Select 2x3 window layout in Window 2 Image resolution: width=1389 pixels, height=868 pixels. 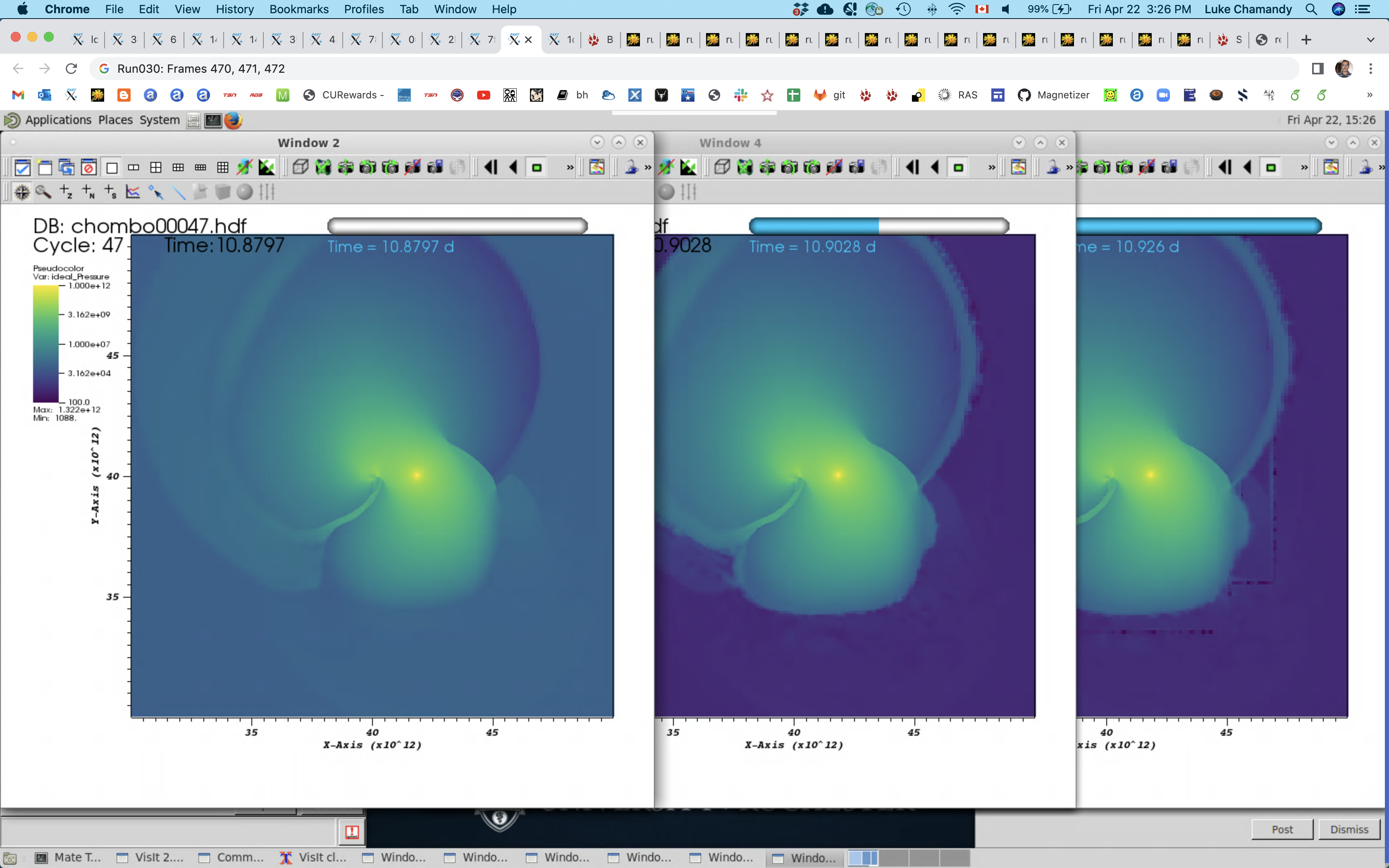(178, 168)
